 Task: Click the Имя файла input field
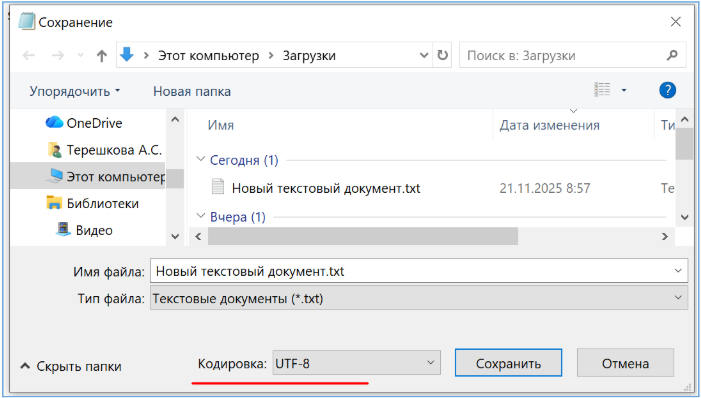pos(411,271)
